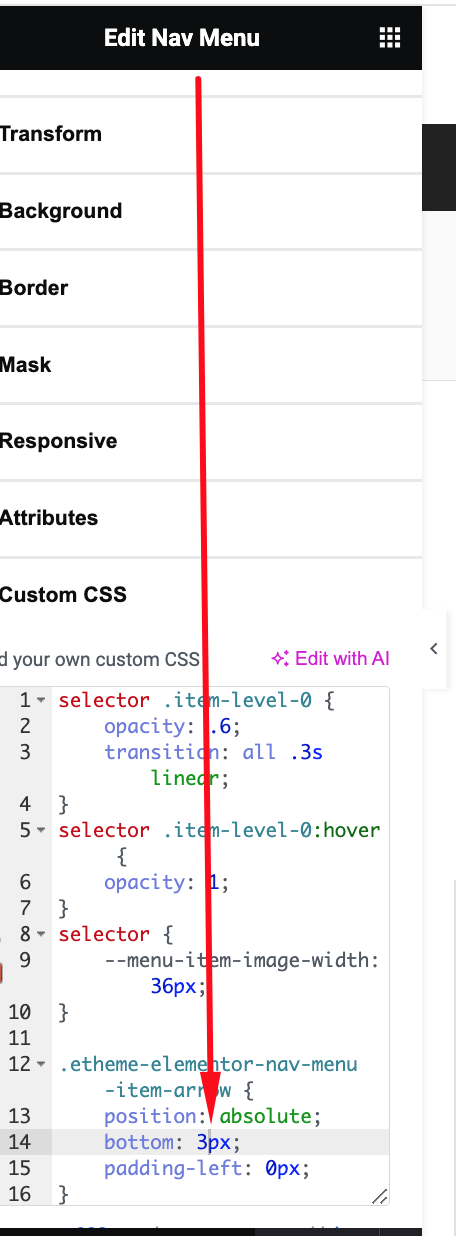
Task: Click the Edit with AI sparkle icon
Action: click(x=280, y=658)
